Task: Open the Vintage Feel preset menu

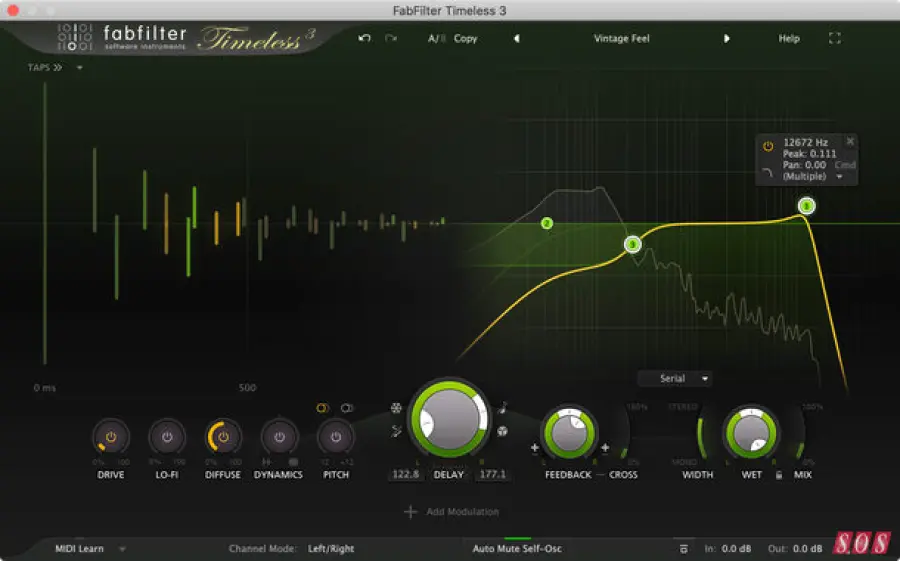Action: click(622, 38)
